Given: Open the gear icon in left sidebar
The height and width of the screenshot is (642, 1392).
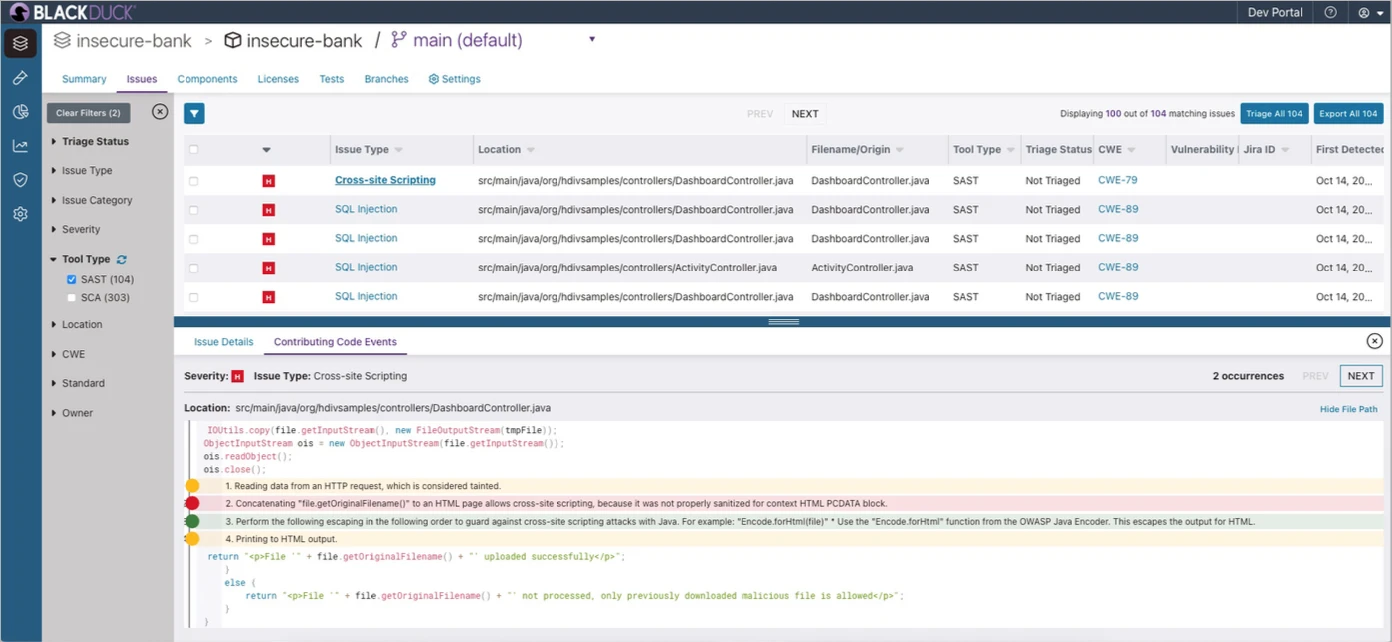Looking at the screenshot, I should (x=20, y=214).
